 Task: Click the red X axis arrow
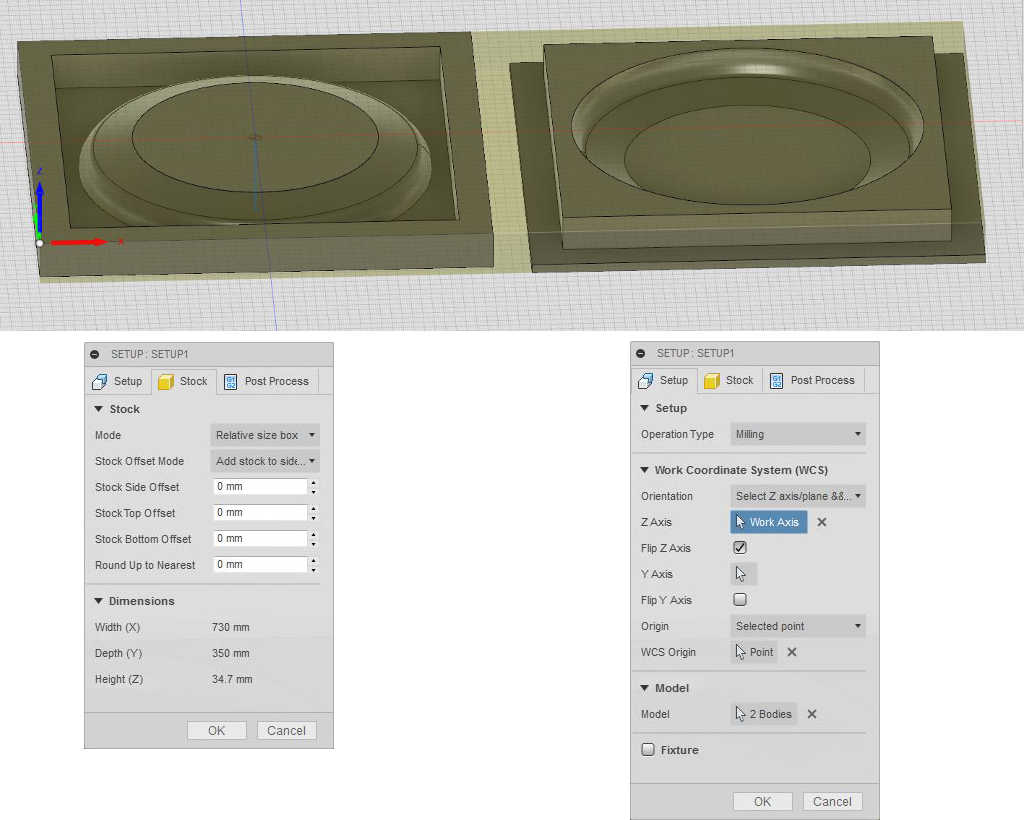78,242
